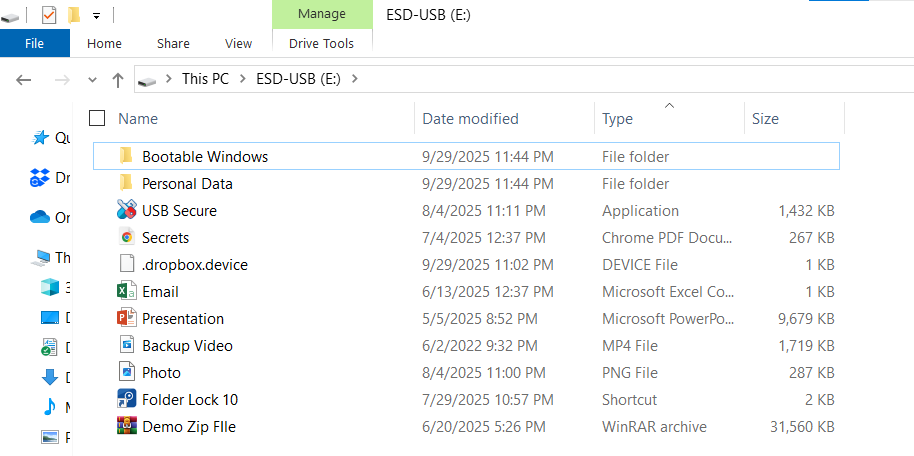
Task: Sort by the Type column header
Action: (x=617, y=118)
